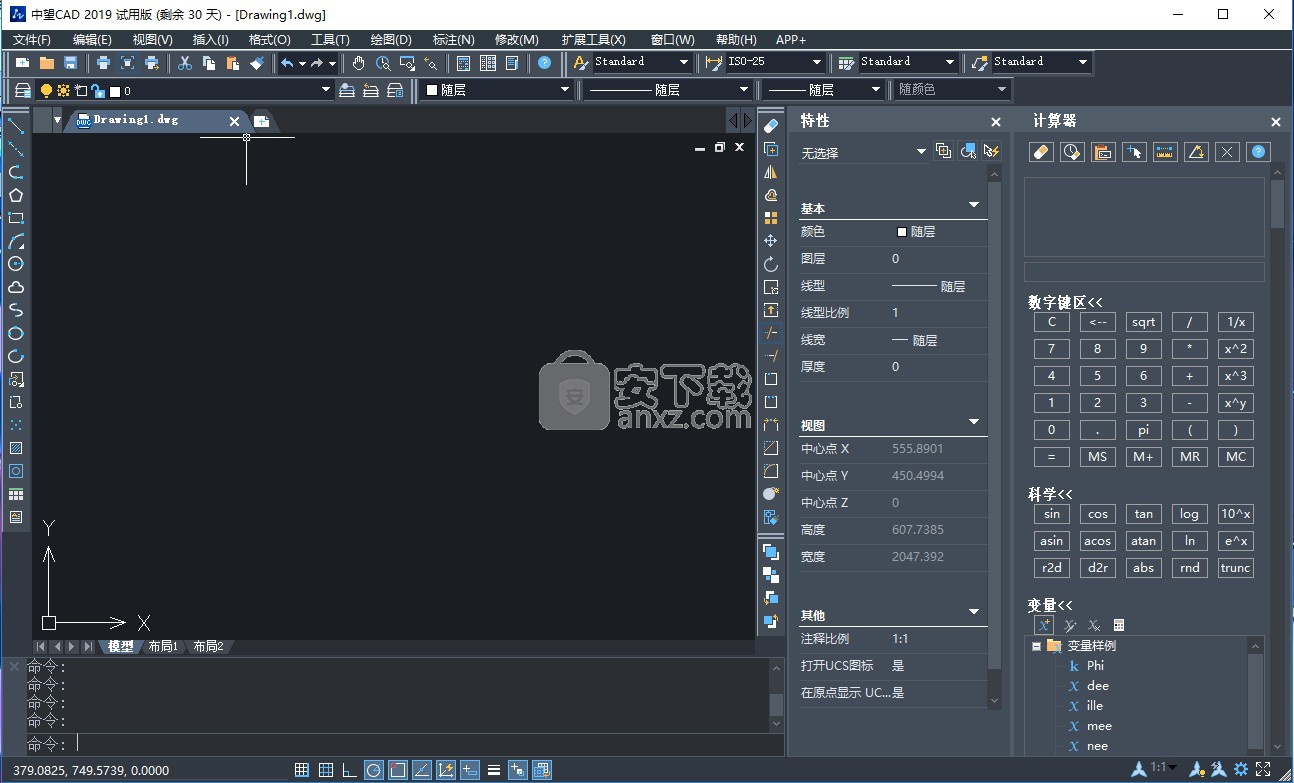The image size is (1294, 783).
Task: Toggle the layer on/off lightbulb icon
Action: pos(46,91)
